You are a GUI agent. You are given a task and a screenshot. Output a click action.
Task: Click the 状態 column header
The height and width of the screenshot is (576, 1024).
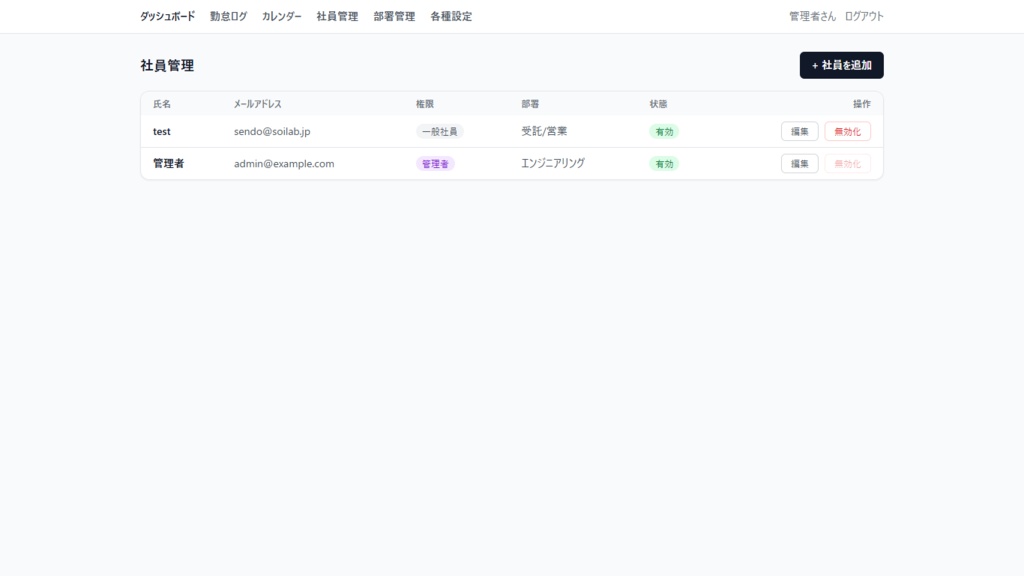658,104
